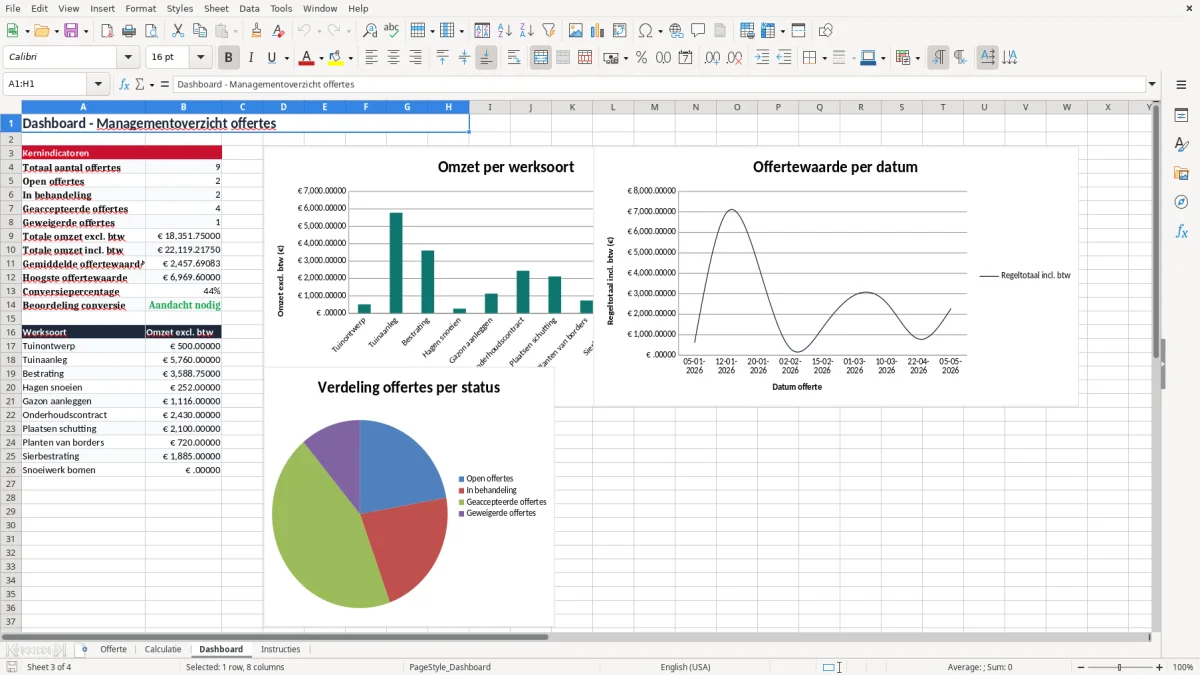
Task: Open Find and Replace
Action: [x=370, y=31]
